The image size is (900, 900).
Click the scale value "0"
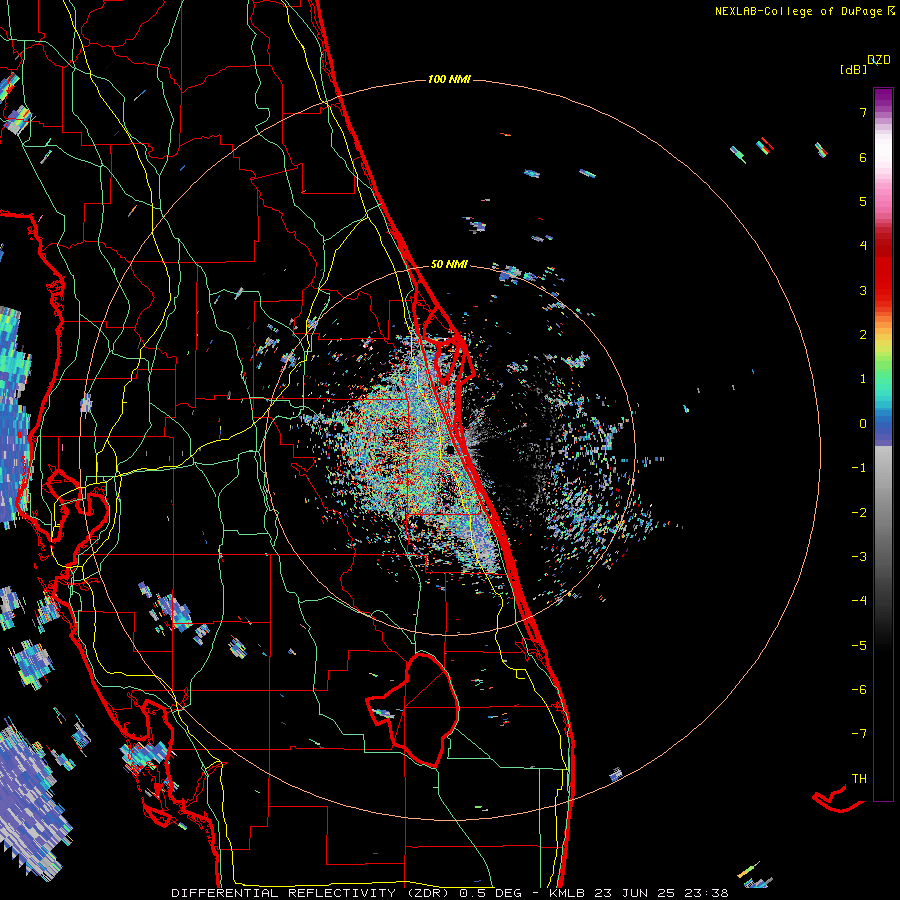[x=863, y=424]
